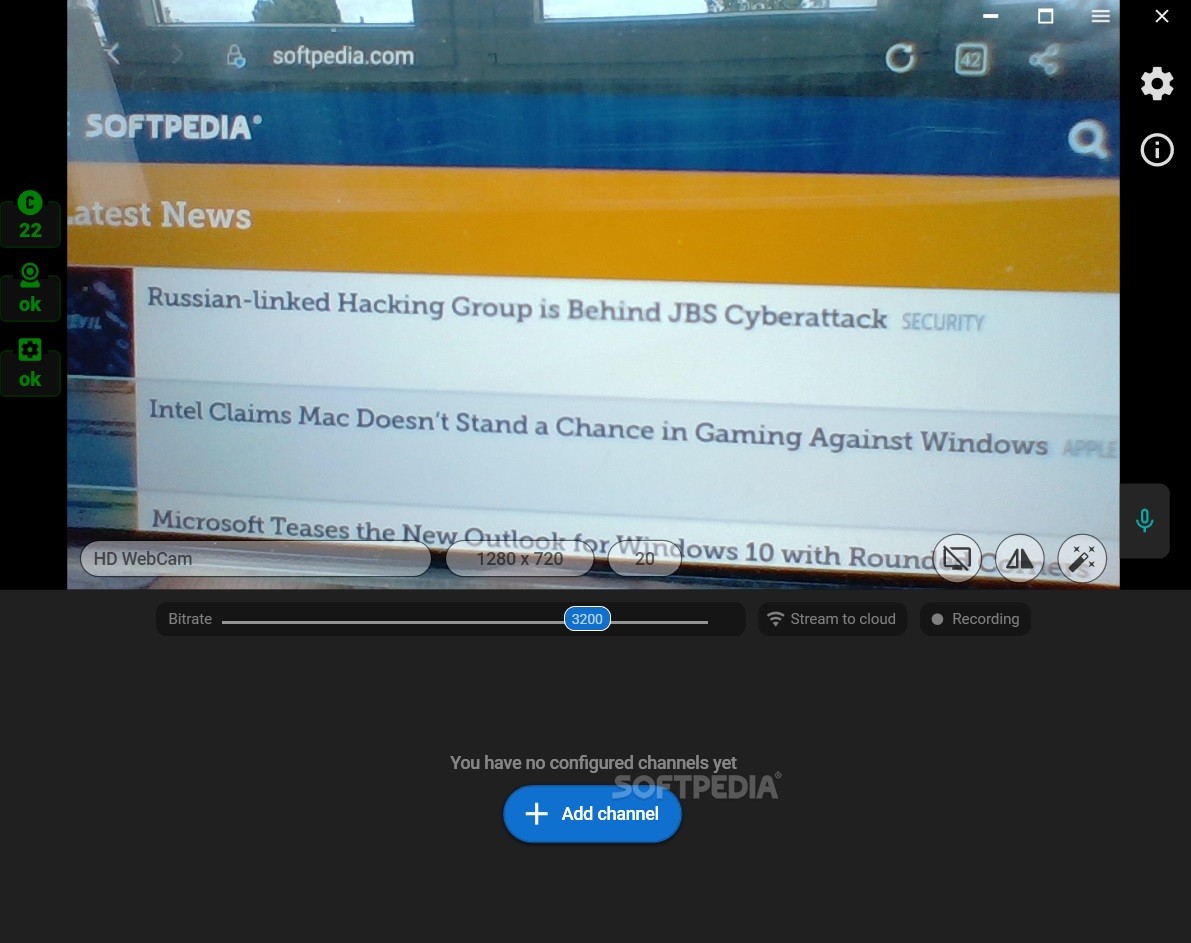
Task: Open the info icon
Action: click(1157, 150)
